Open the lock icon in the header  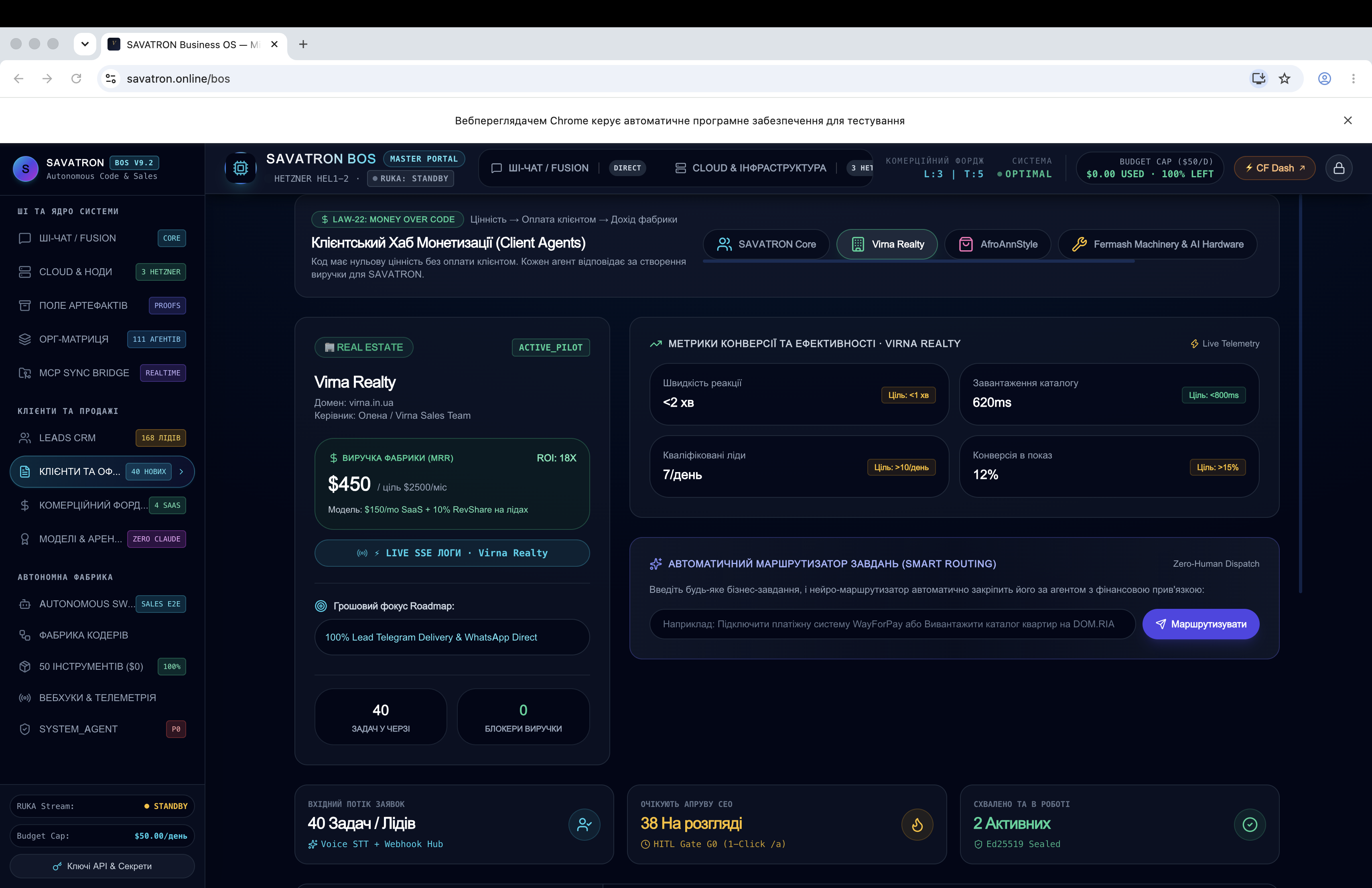(x=1339, y=168)
